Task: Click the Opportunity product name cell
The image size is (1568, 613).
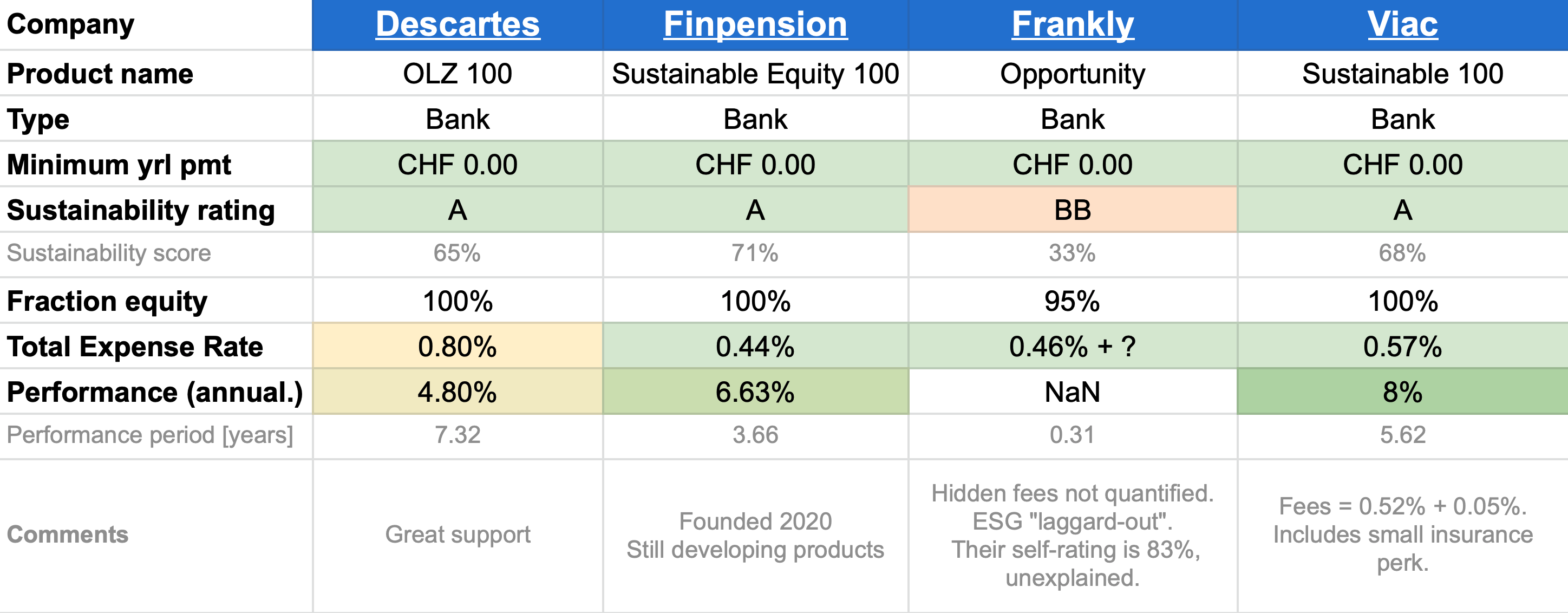Action: coord(1073,74)
